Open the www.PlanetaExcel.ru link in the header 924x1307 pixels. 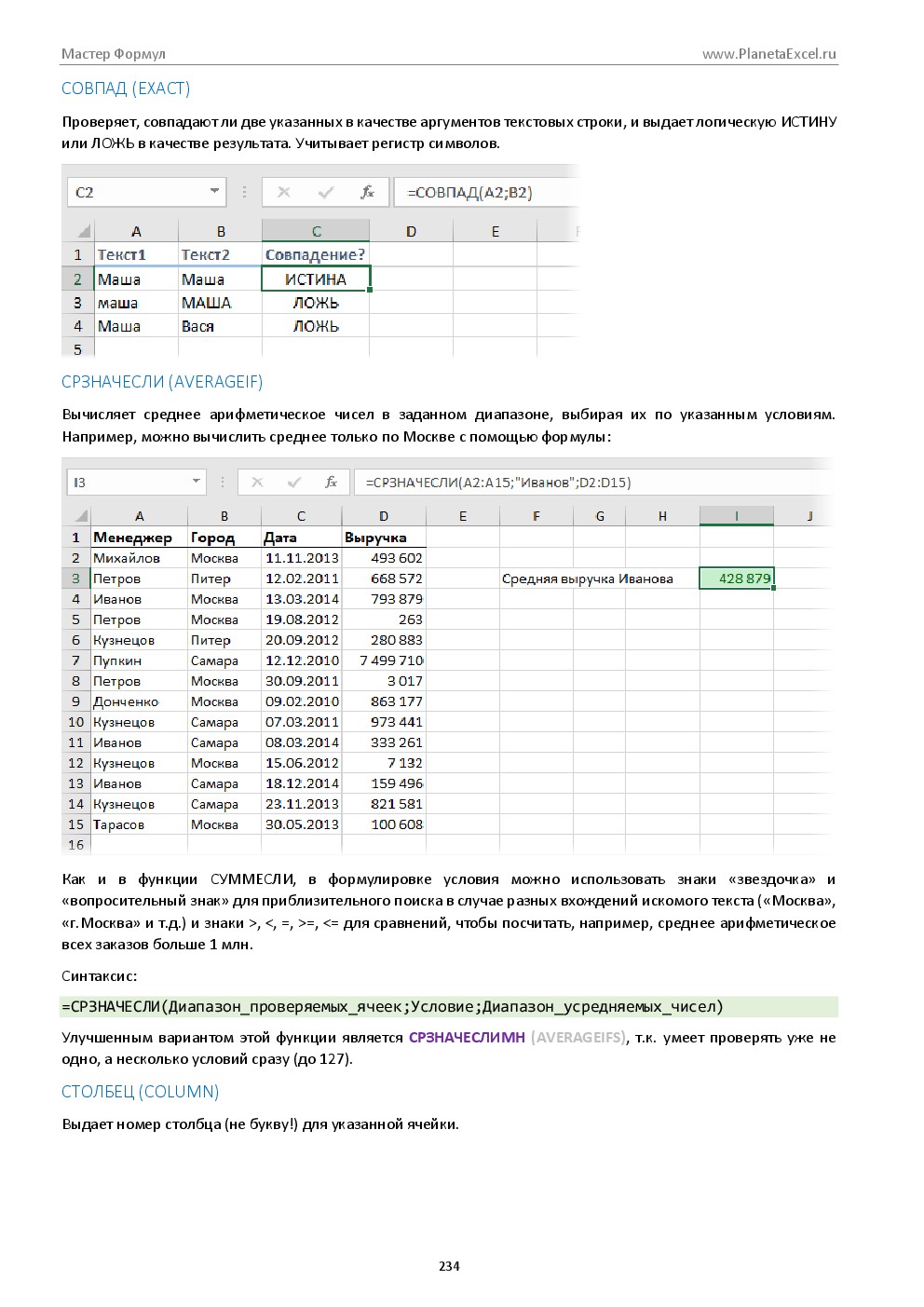point(769,54)
